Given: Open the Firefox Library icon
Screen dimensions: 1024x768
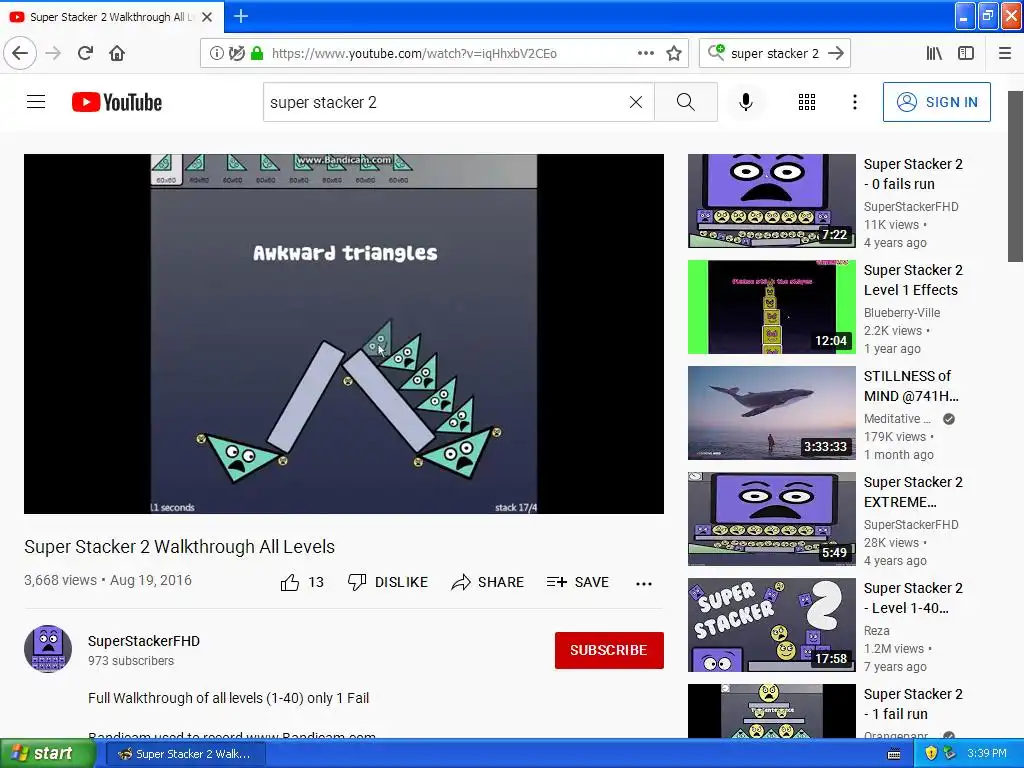Looking at the screenshot, I should [934, 54].
